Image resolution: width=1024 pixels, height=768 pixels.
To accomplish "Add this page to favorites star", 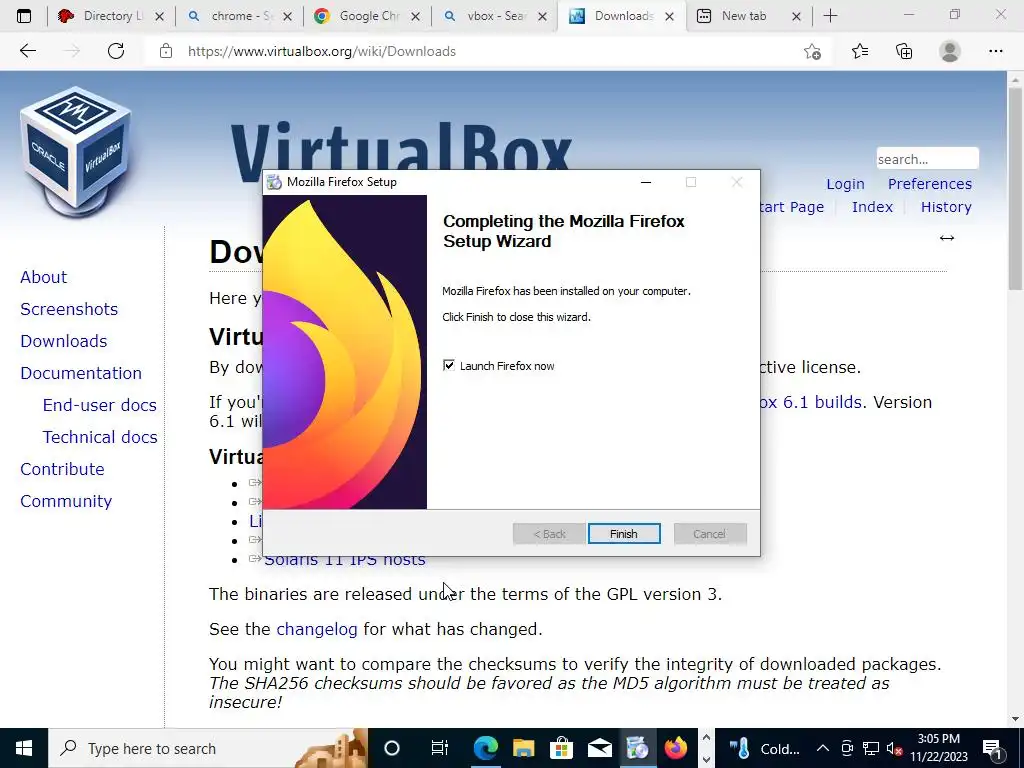I will 812,51.
